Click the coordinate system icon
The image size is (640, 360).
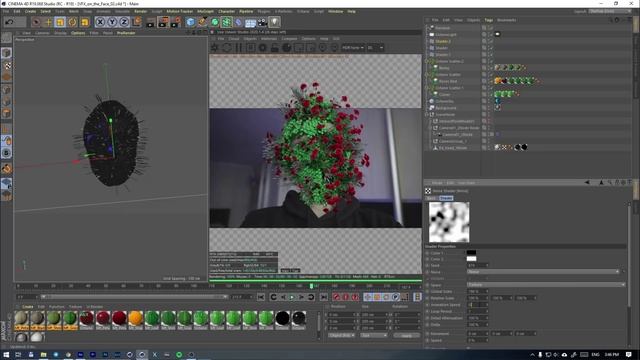(137, 21)
